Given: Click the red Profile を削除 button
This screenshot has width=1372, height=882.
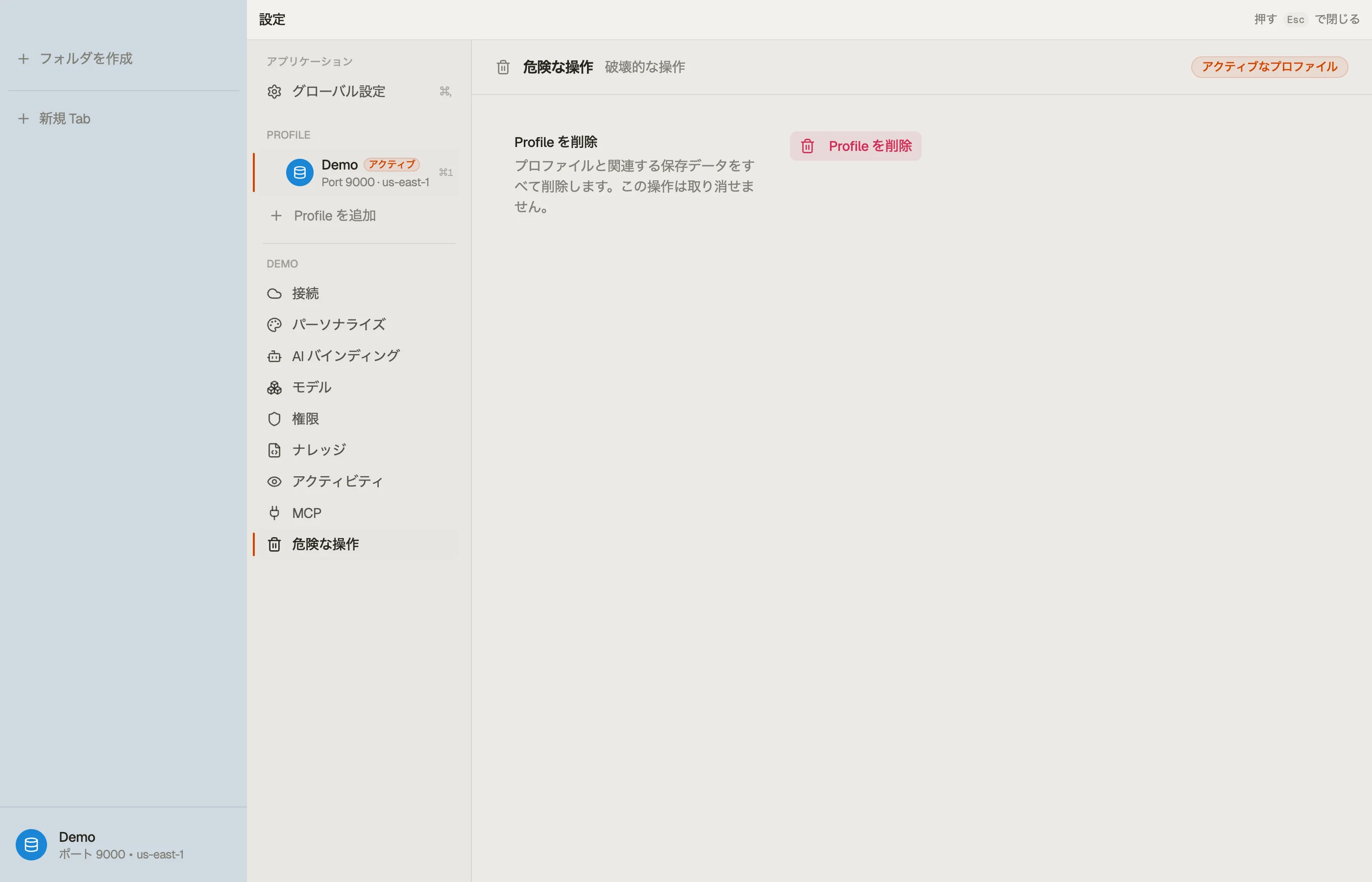Looking at the screenshot, I should pyautogui.click(x=856, y=146).
